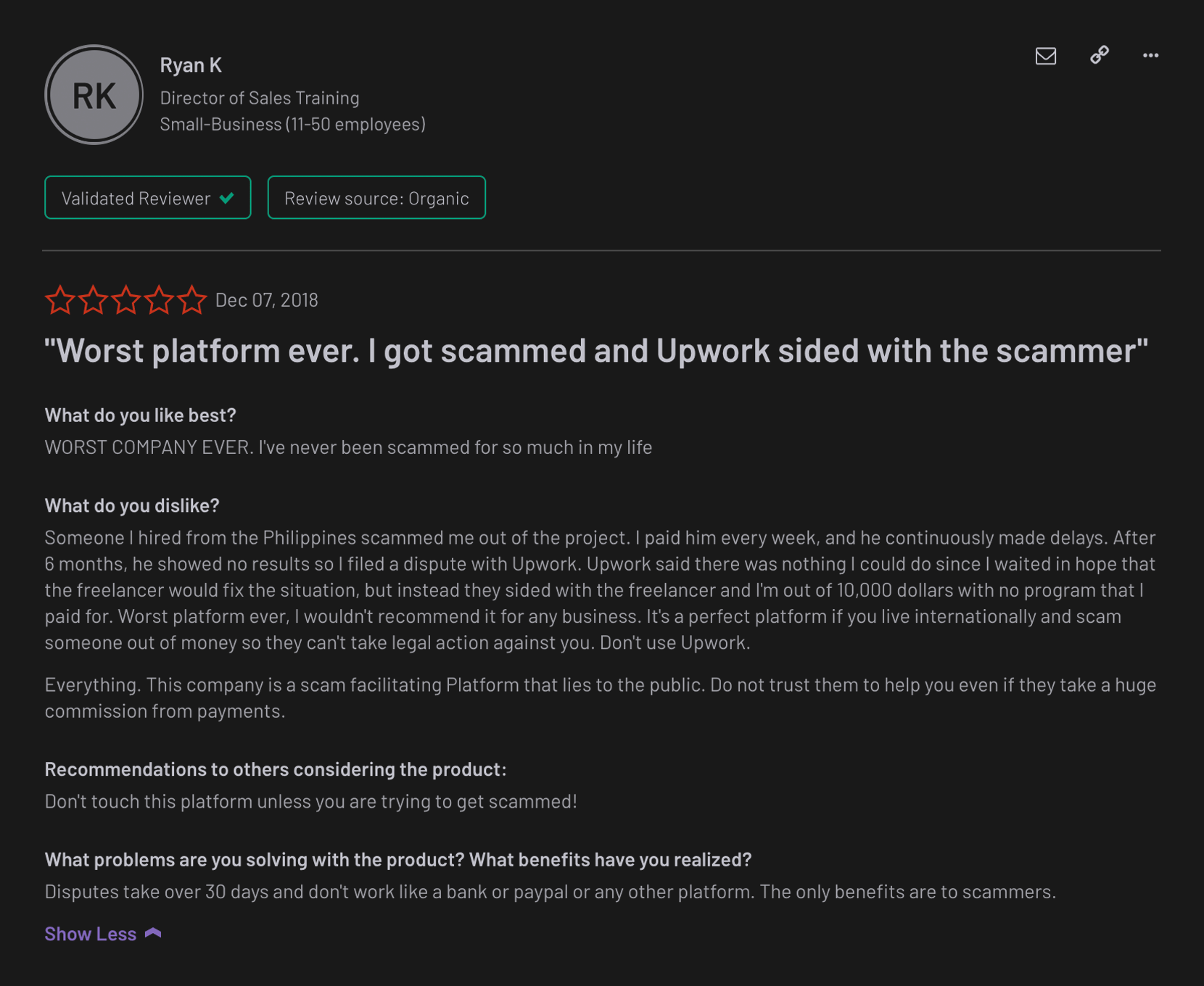This screenshot has height=986, width=1204.
Task: Select reviewer name Ryan K
Action: [191, 65]
